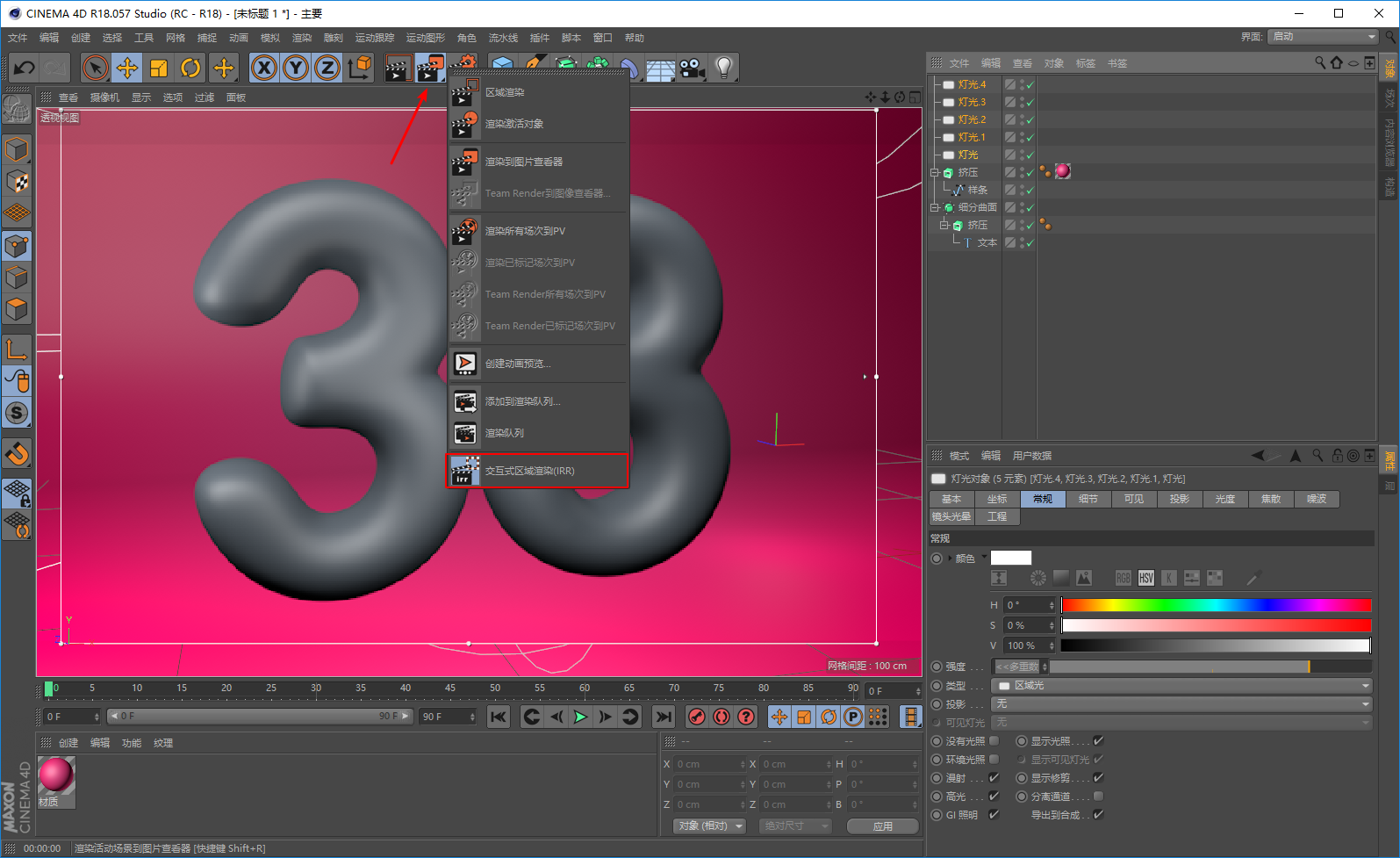Click the coordinate system cube icon

[359, 68]
